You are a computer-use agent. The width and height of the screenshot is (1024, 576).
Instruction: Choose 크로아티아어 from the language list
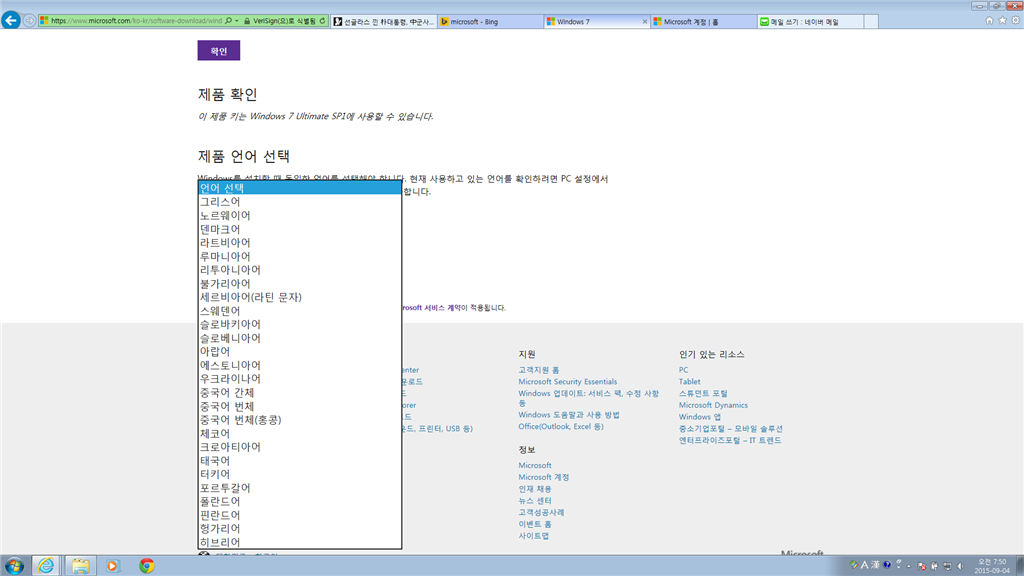[x=300, y=447]
